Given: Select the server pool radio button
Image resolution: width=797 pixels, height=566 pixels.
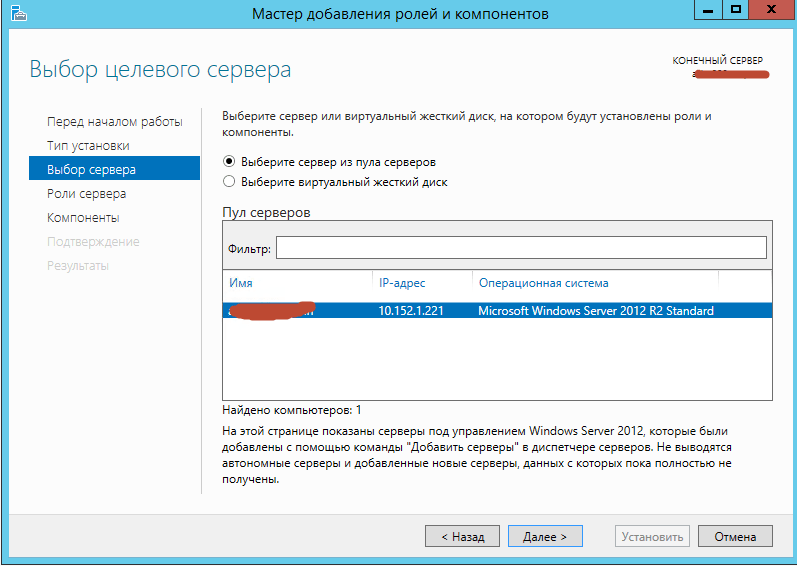Looking at the screenshot, I should [229, 162].
